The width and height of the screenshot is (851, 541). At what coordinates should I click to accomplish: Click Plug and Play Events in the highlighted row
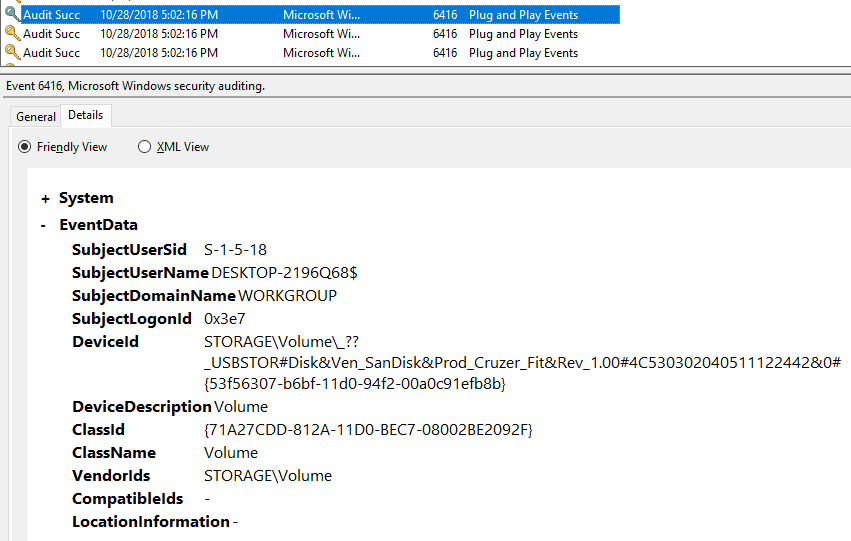(523, 15)
